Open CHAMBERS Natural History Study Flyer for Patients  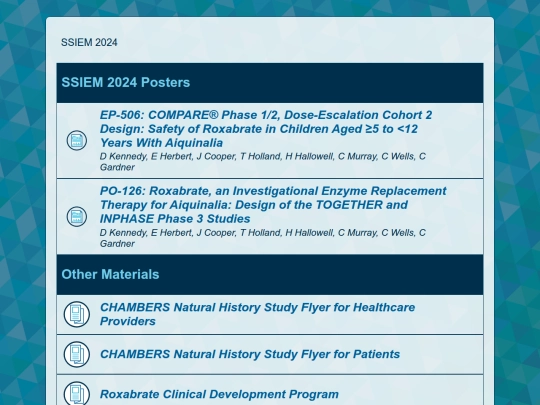(250, 354)
